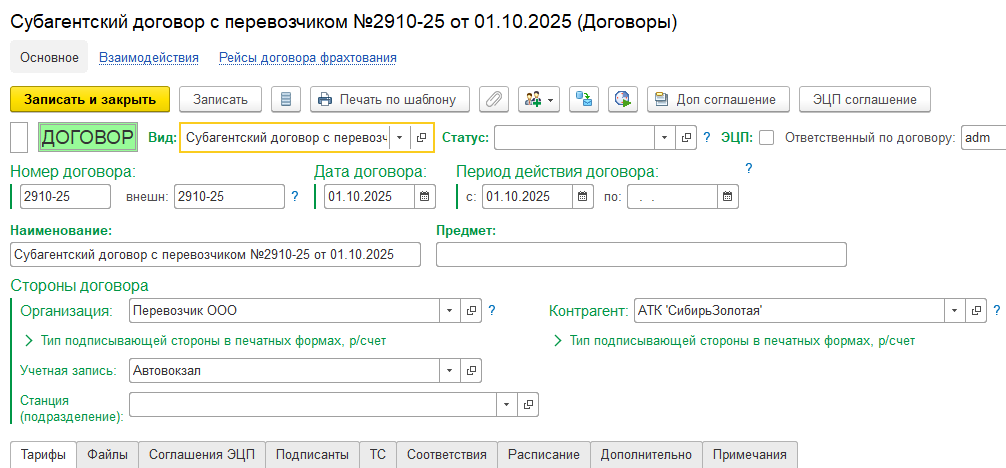Screen dimensions: 1006x468
Task: Open Рейсы договора фрахтования link
Action: pos(307,58)
